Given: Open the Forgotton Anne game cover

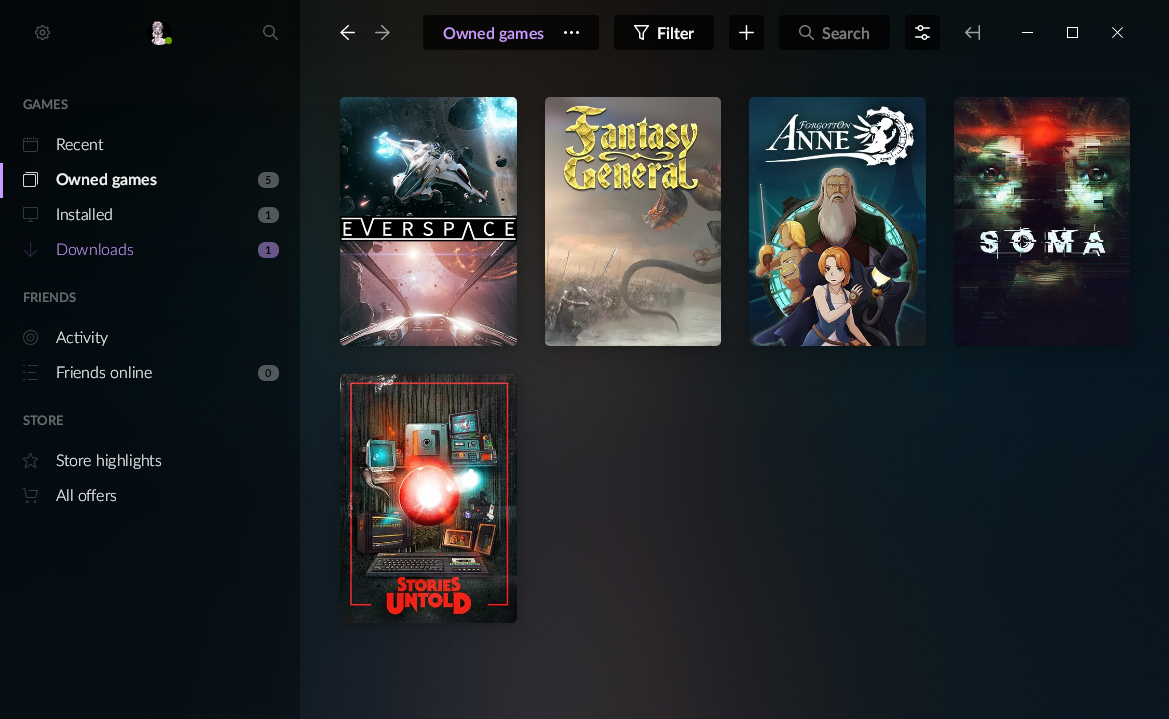Looking at the screenshot, I should [837, 222].
